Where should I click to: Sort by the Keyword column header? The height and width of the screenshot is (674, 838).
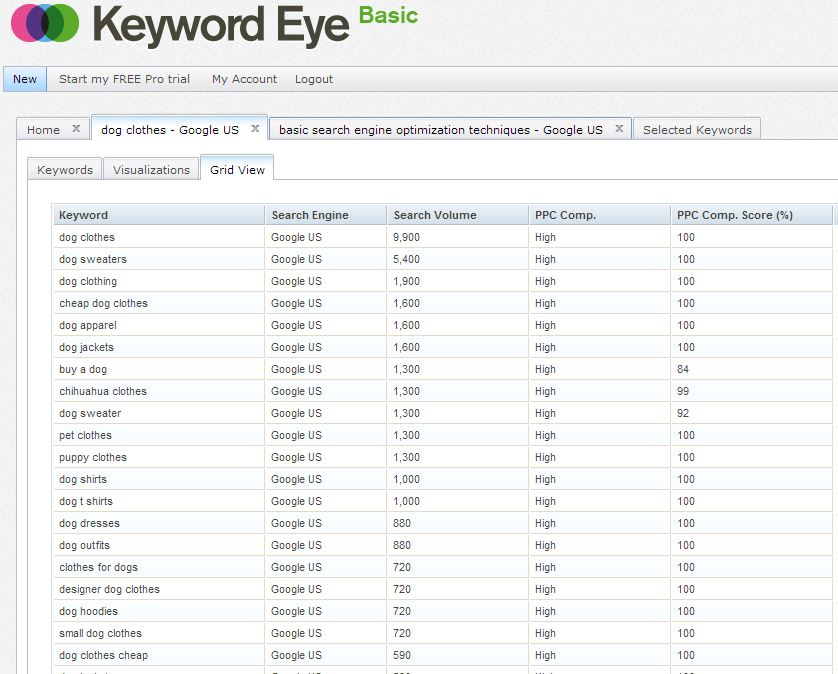pyautogui.click(x=81, y=214)
